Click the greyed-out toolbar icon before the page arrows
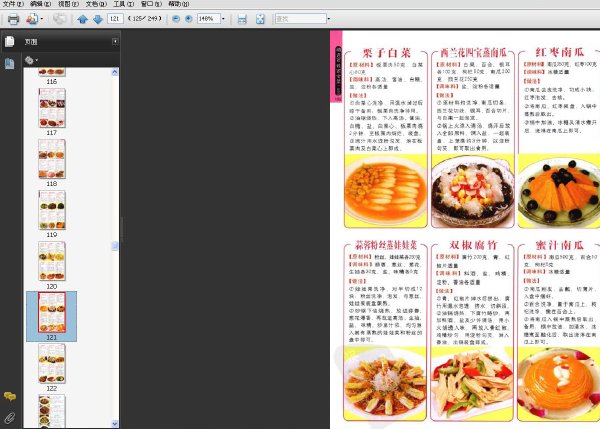This screenshot has width=600, height=429. click(59, 19)
